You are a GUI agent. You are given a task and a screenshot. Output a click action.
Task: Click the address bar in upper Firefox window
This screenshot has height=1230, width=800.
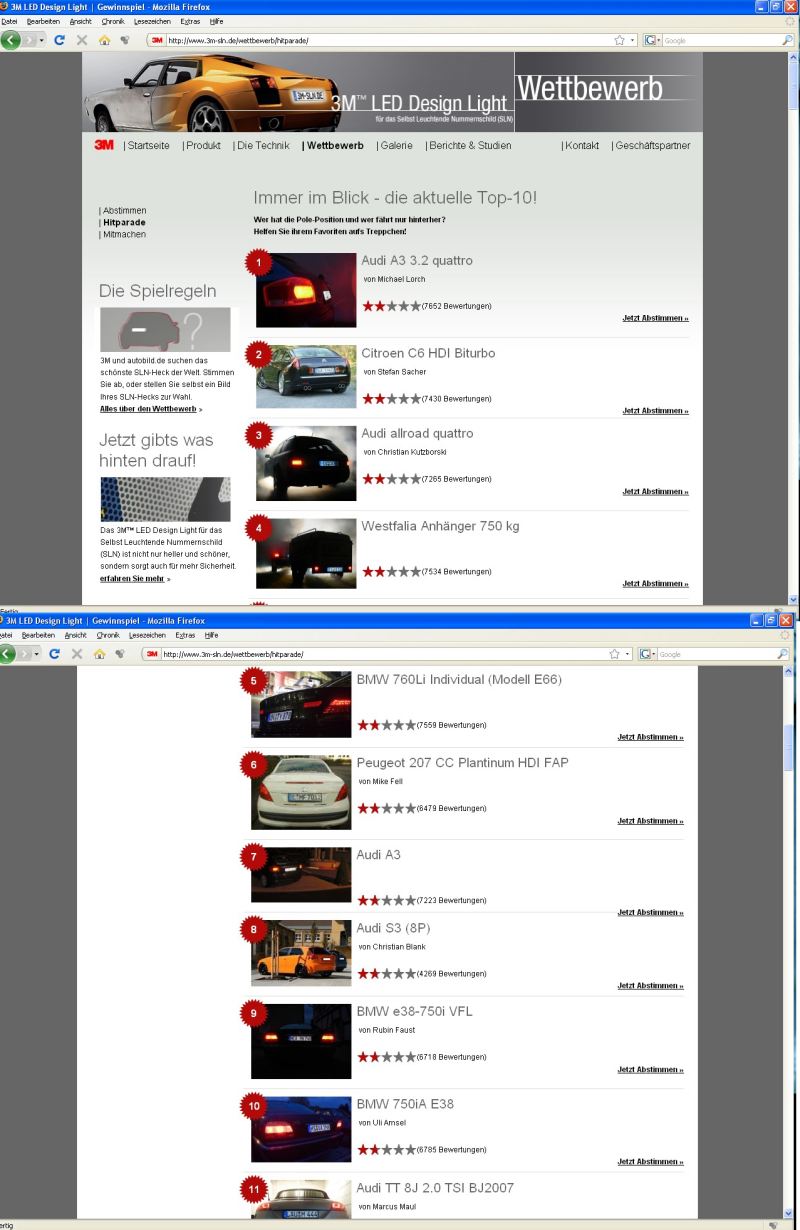pyautogui.click(x=378, y=40)
